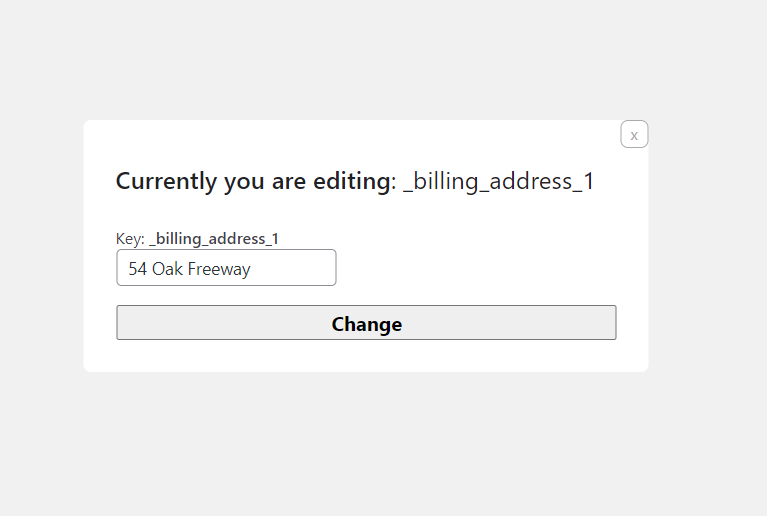Screen dimensions: 767x516
Task: Click the white area below the Change button
Action: (x=366, y=356)
